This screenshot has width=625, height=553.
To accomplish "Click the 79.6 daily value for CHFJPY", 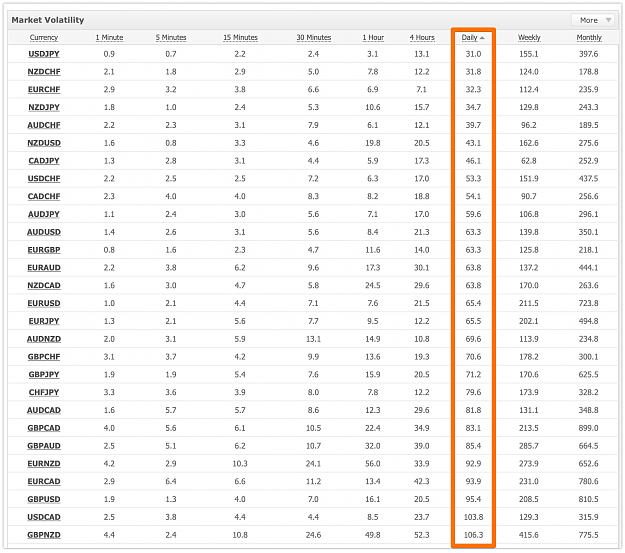I will click(x=473, y=392).
